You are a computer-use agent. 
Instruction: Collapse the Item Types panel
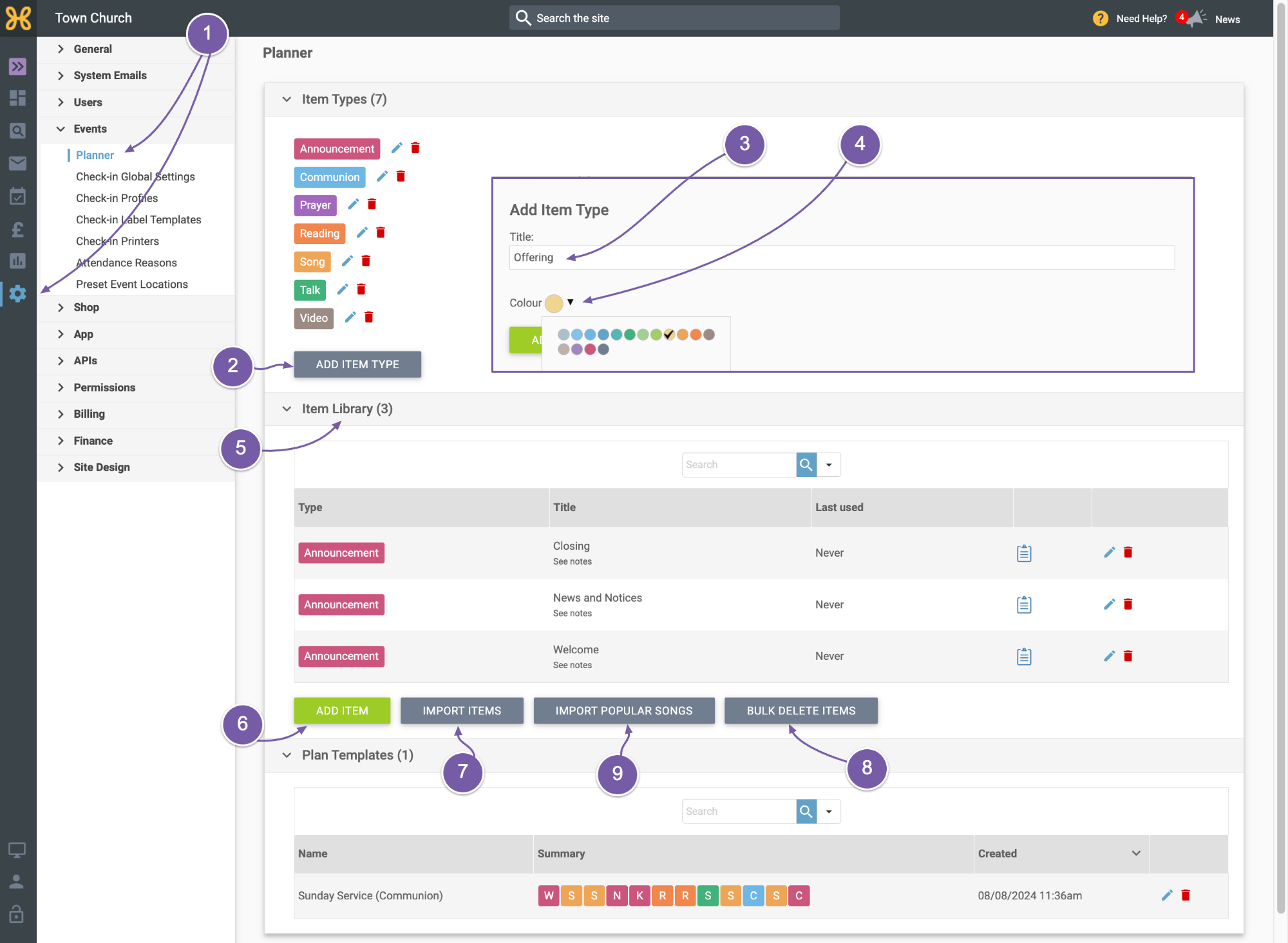[287, 99]
